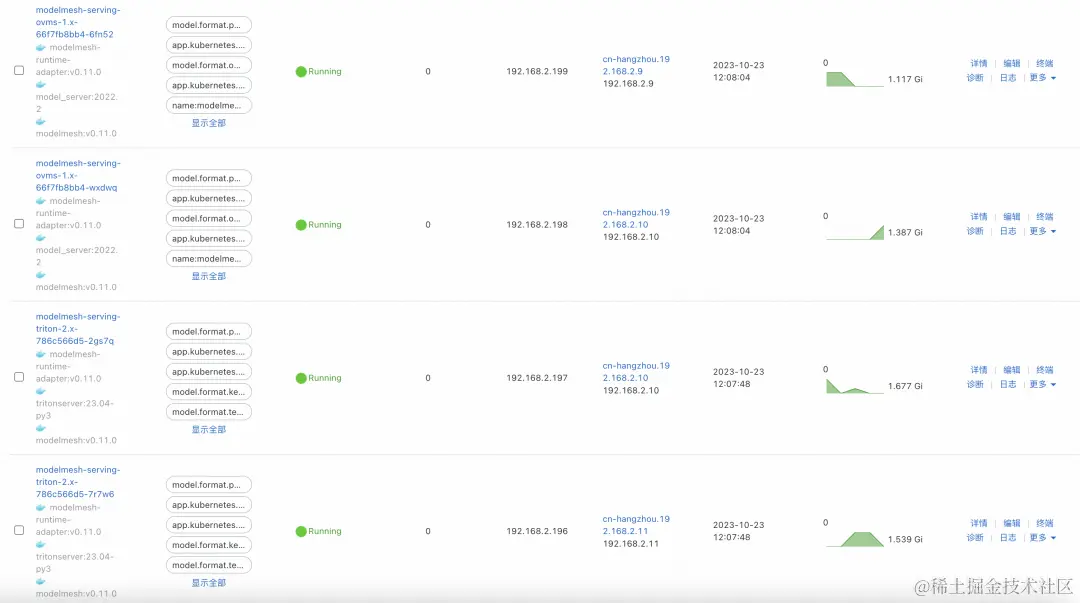This screenshot has width=1080, height=603.
Task: Open 终端 for pod at 192.168.2.199
Action: click(x=1045, y=63)
